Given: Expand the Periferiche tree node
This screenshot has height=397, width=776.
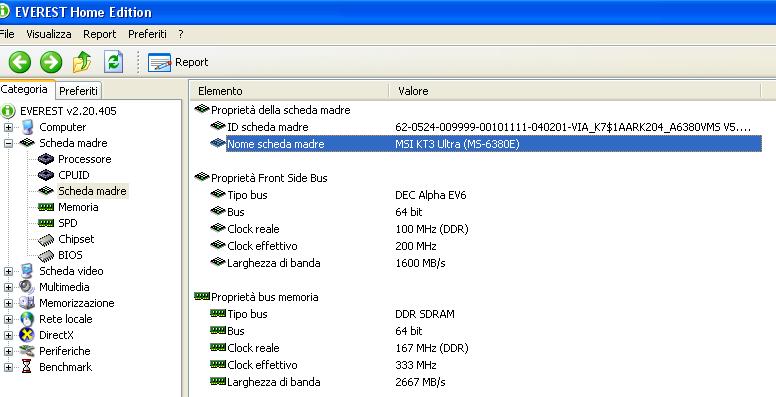Looking at the screenshot, I should tap(8, 351).
